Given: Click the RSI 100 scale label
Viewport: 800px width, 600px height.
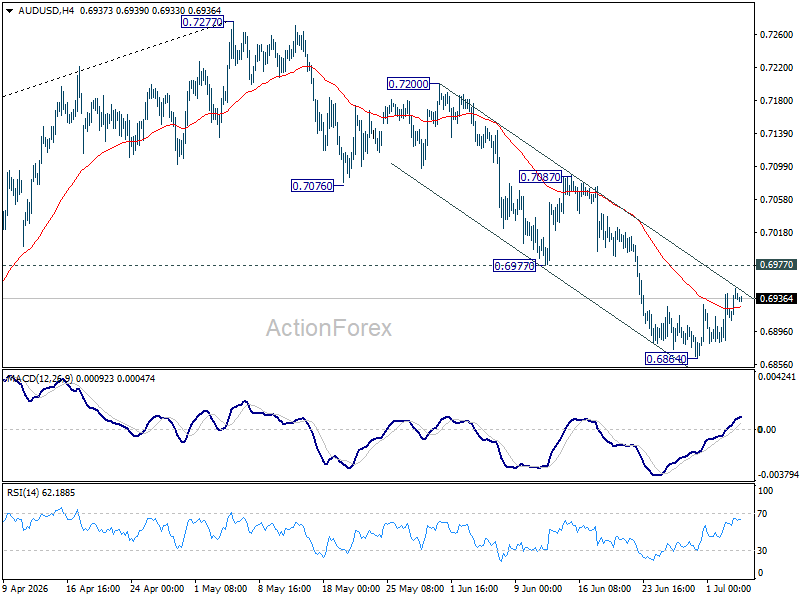Looking at the screenshot, I should [x=766, y=491].
